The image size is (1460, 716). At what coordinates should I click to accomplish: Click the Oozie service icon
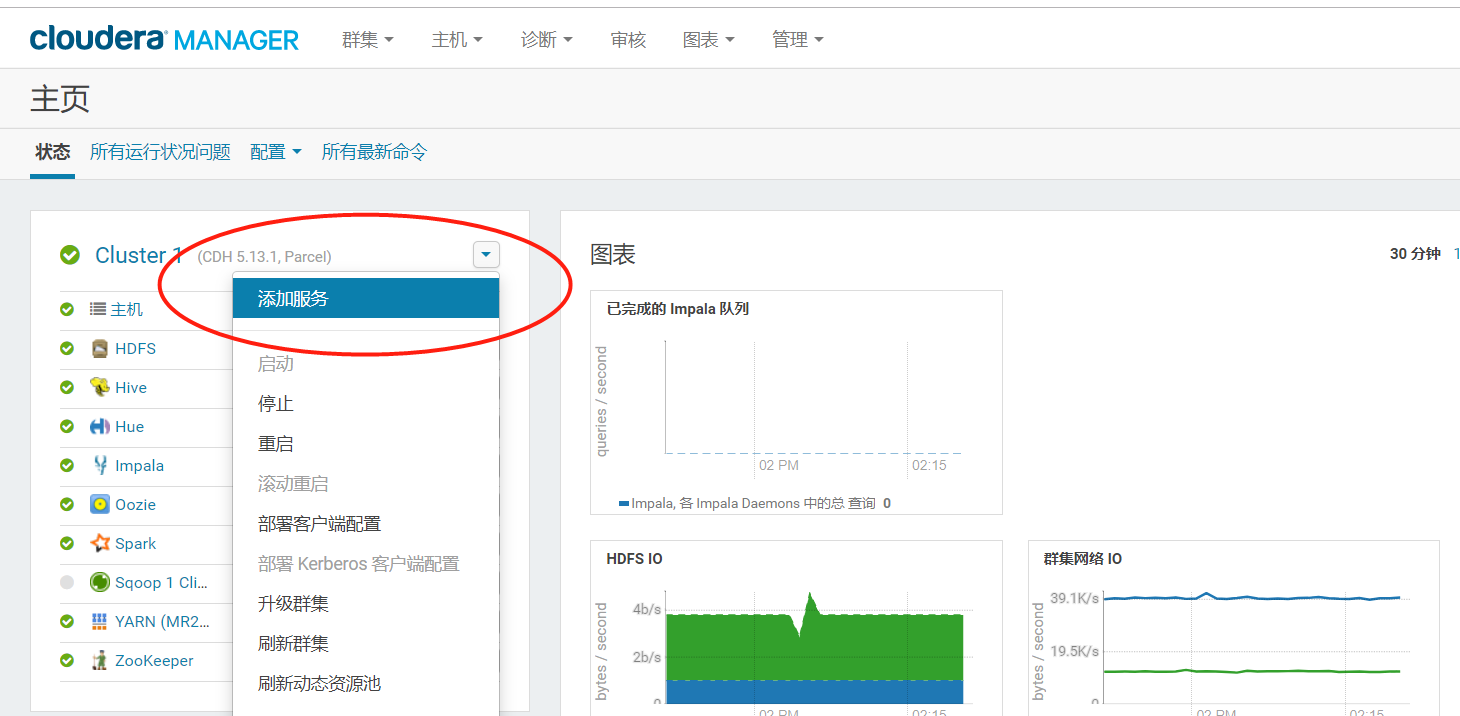[99, 505]
